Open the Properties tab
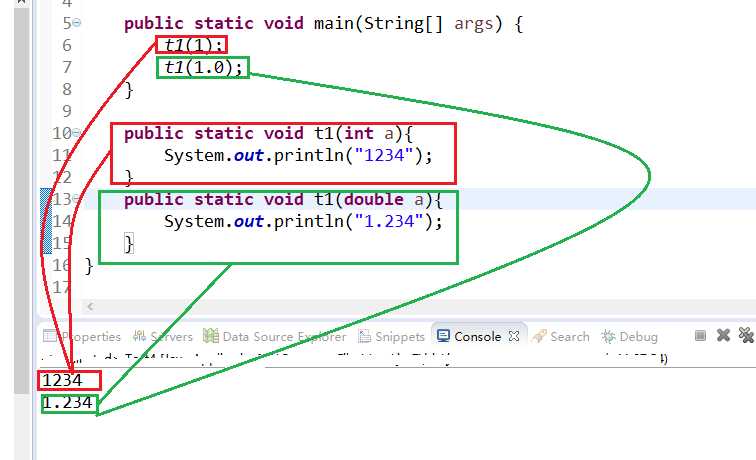 coord(82,336)
